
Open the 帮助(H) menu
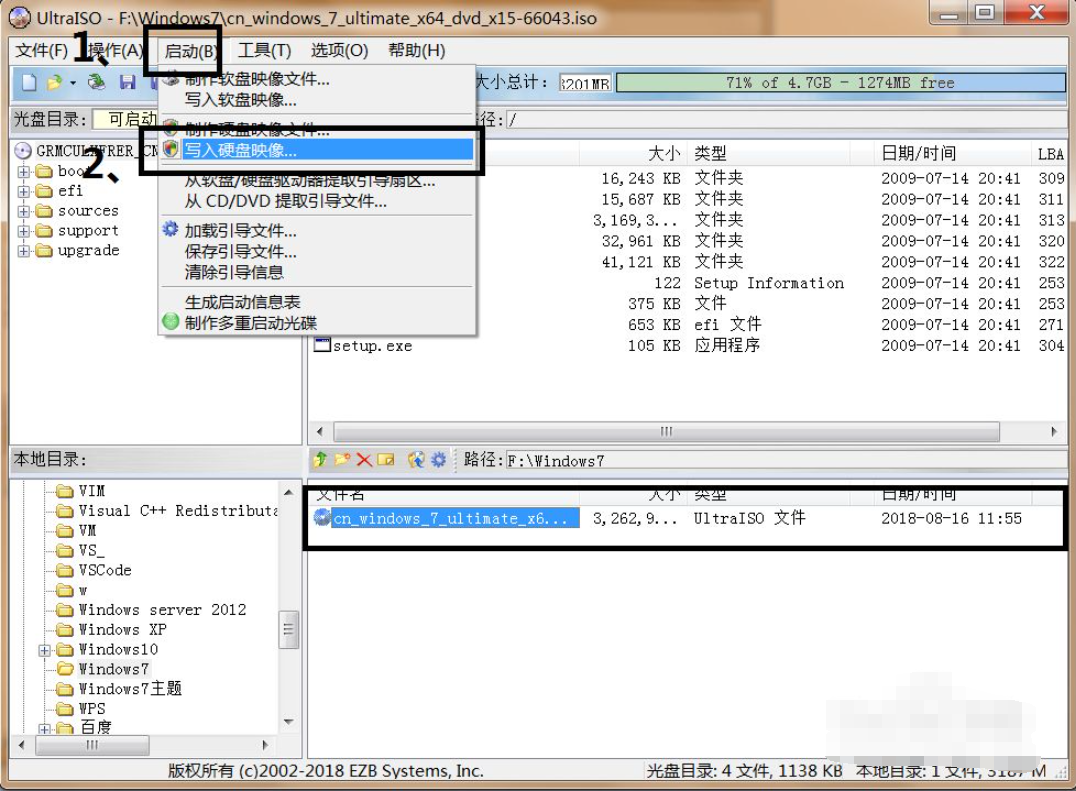pyautogui.click(x=416, y=50)
